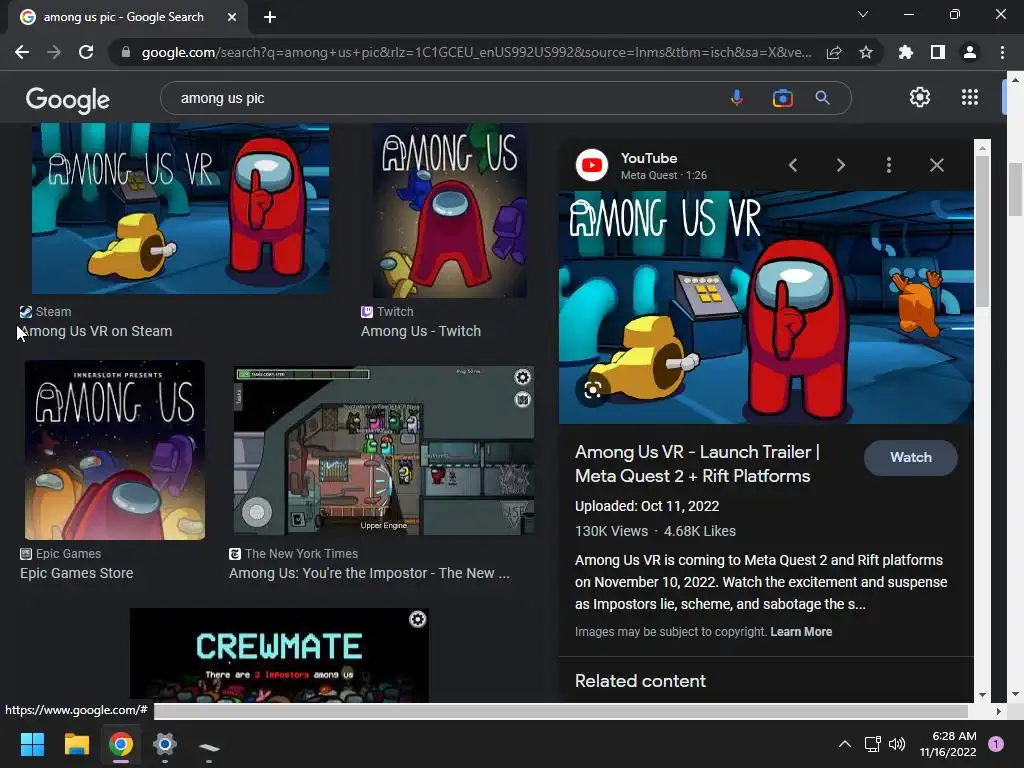Screen dimensions: 1024x768
Task: Toggle Chrome side panel
Action: pos(938,52)
